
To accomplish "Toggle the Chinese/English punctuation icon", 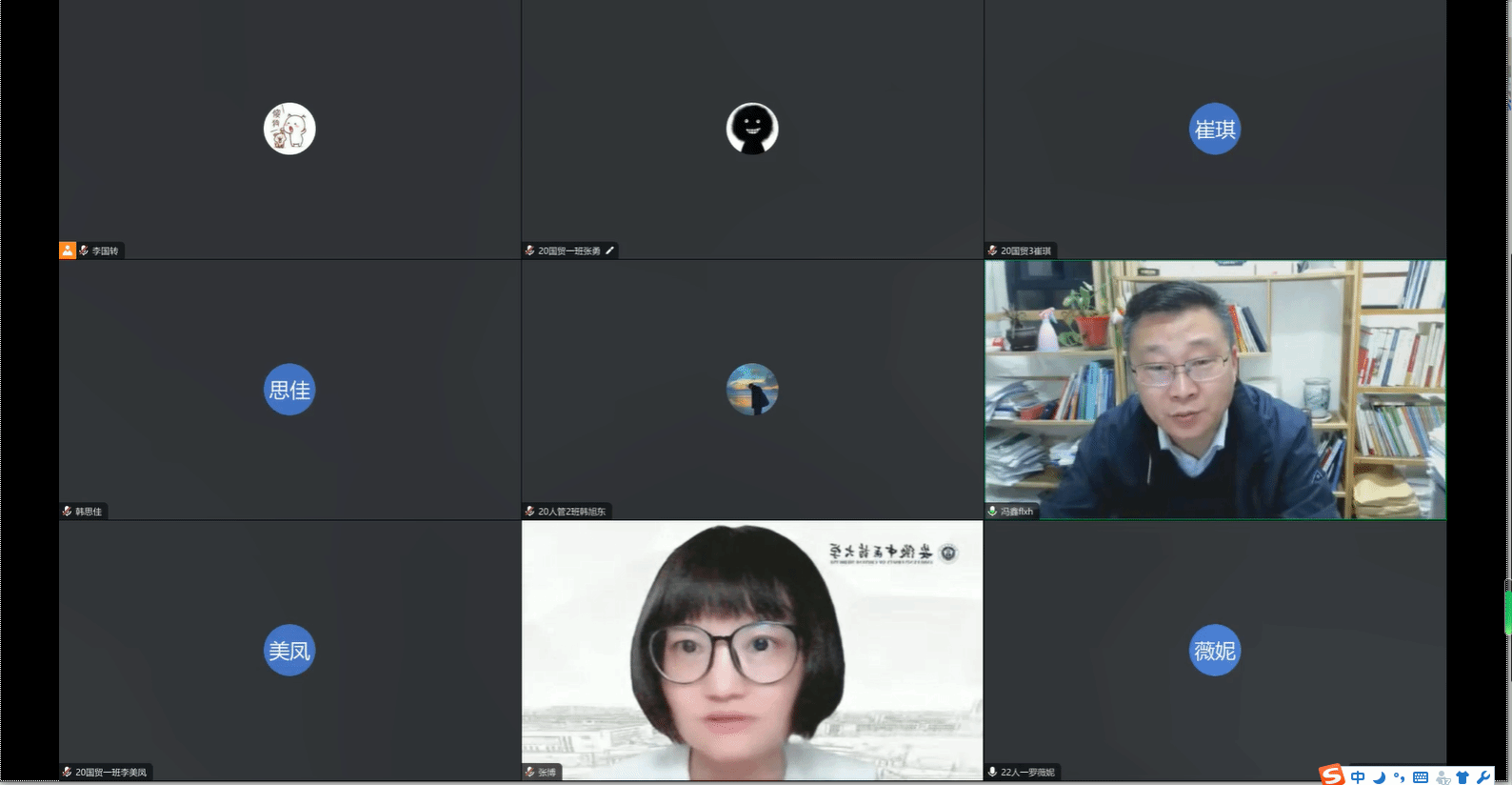I will (x=1399, y=777).
